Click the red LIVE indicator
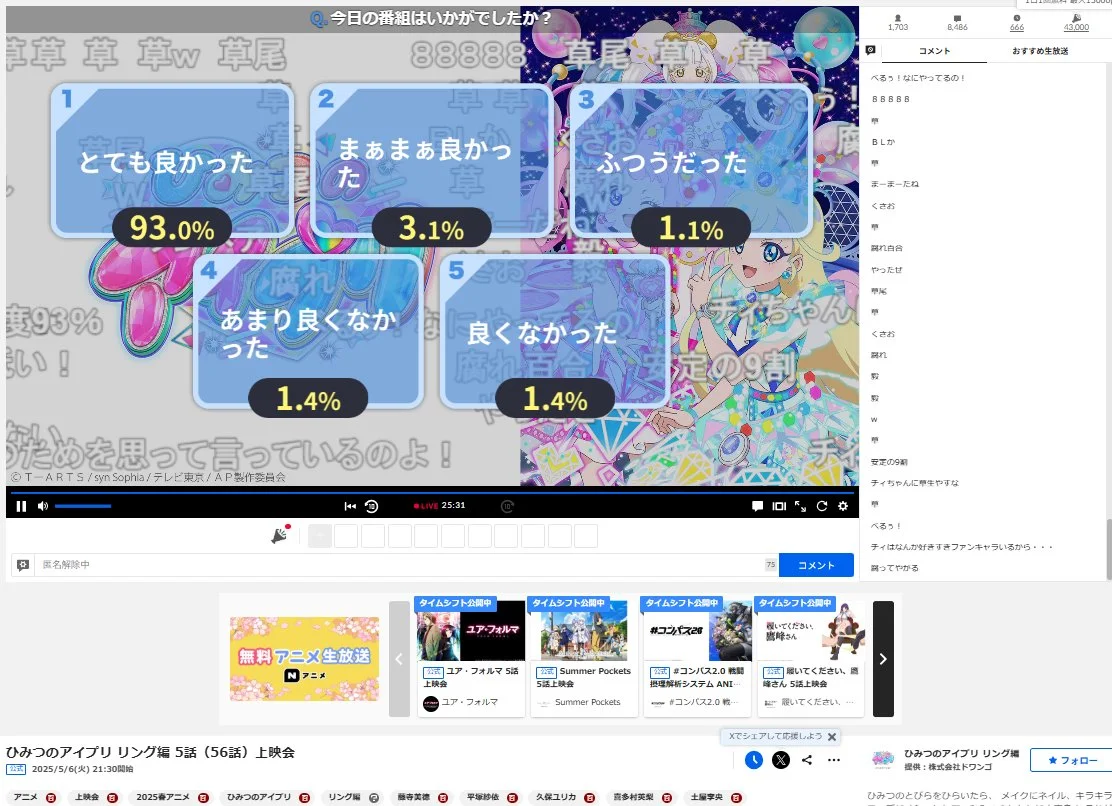 (426, 506)
